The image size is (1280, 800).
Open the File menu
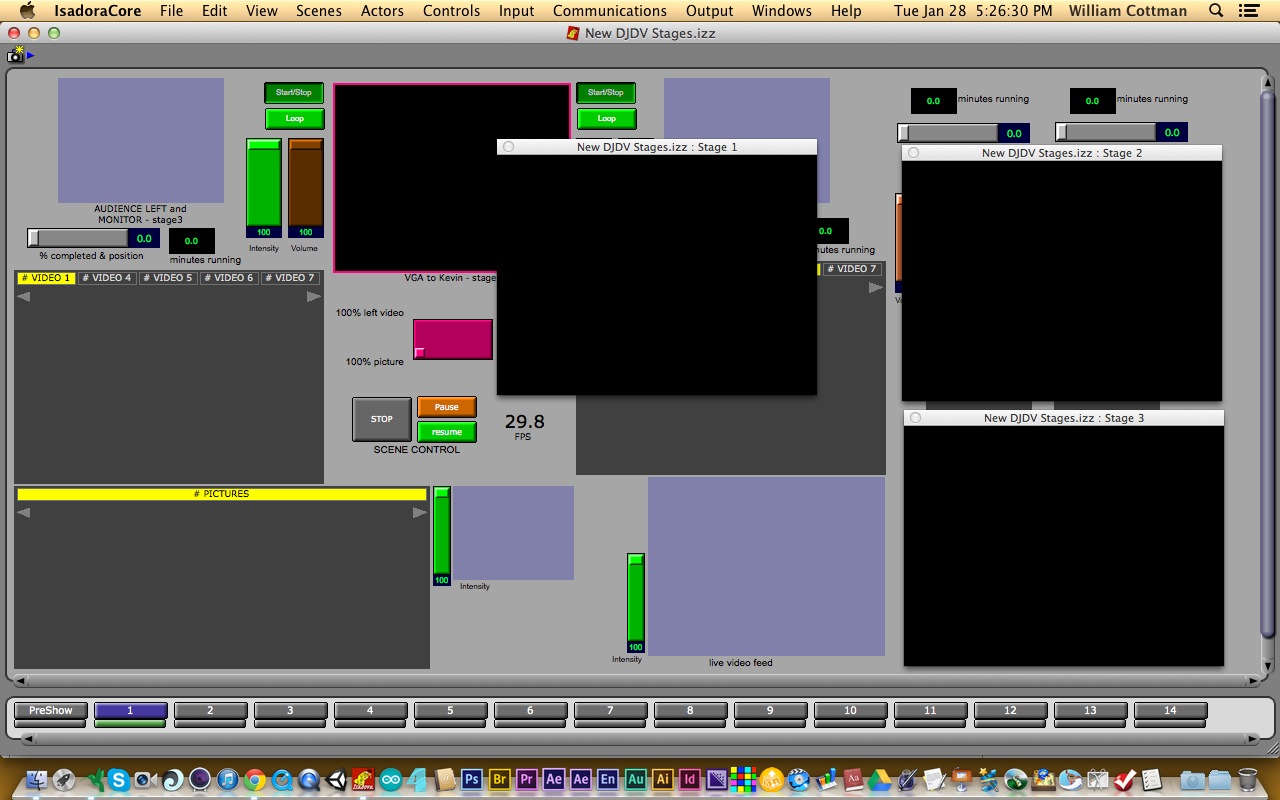coord(171,11)
